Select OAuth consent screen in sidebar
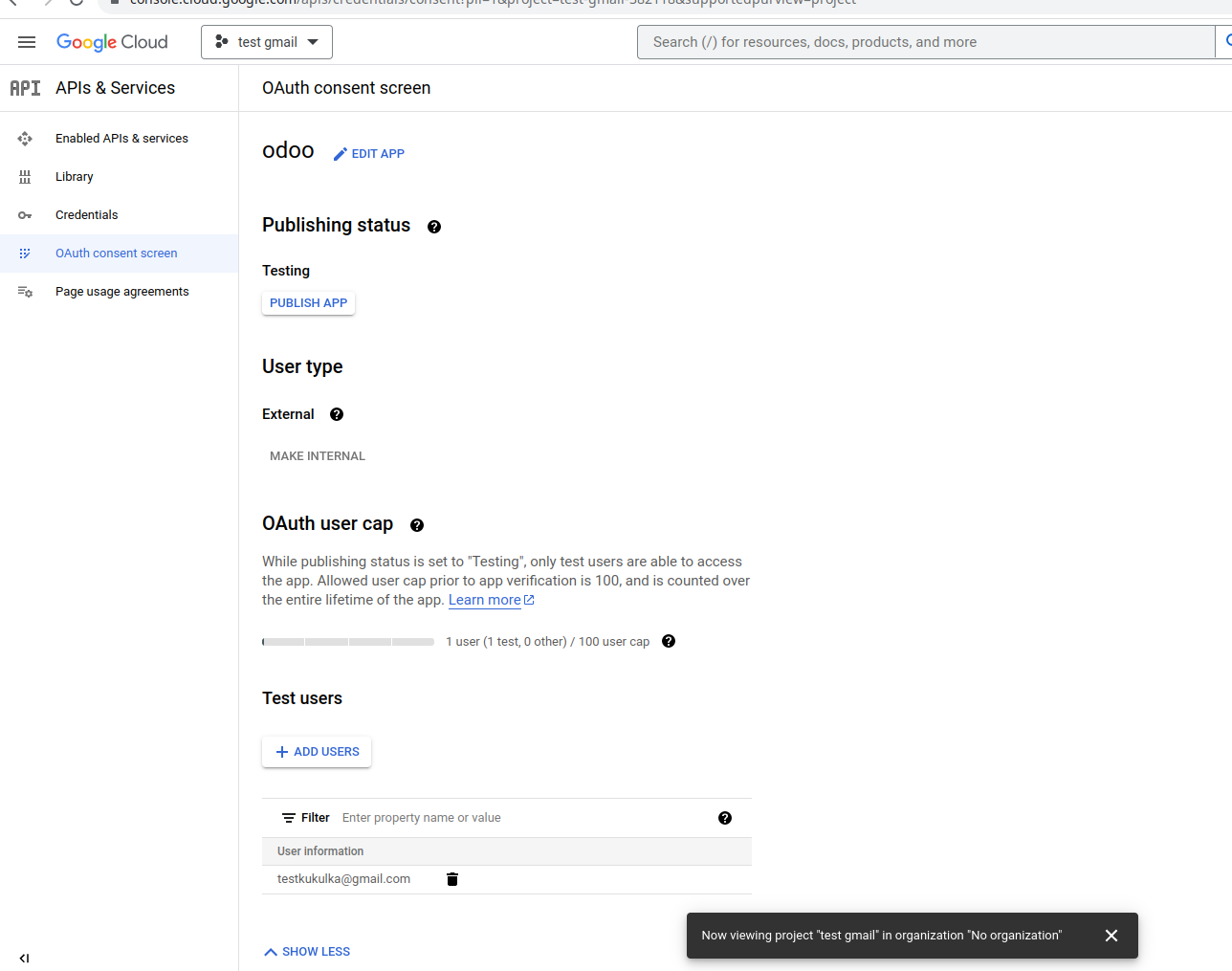This screenshot has width=1232, height=971. [117, 254]
